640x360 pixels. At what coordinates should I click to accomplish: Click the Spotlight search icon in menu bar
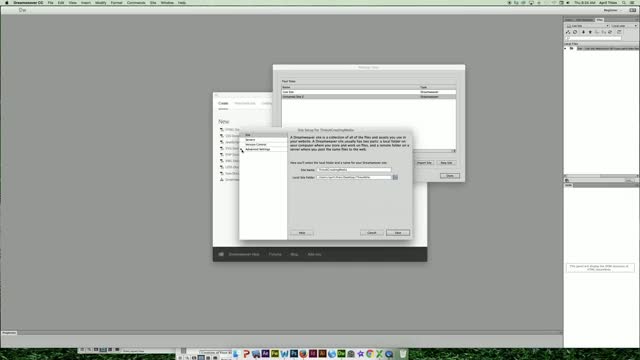point(624,2)
